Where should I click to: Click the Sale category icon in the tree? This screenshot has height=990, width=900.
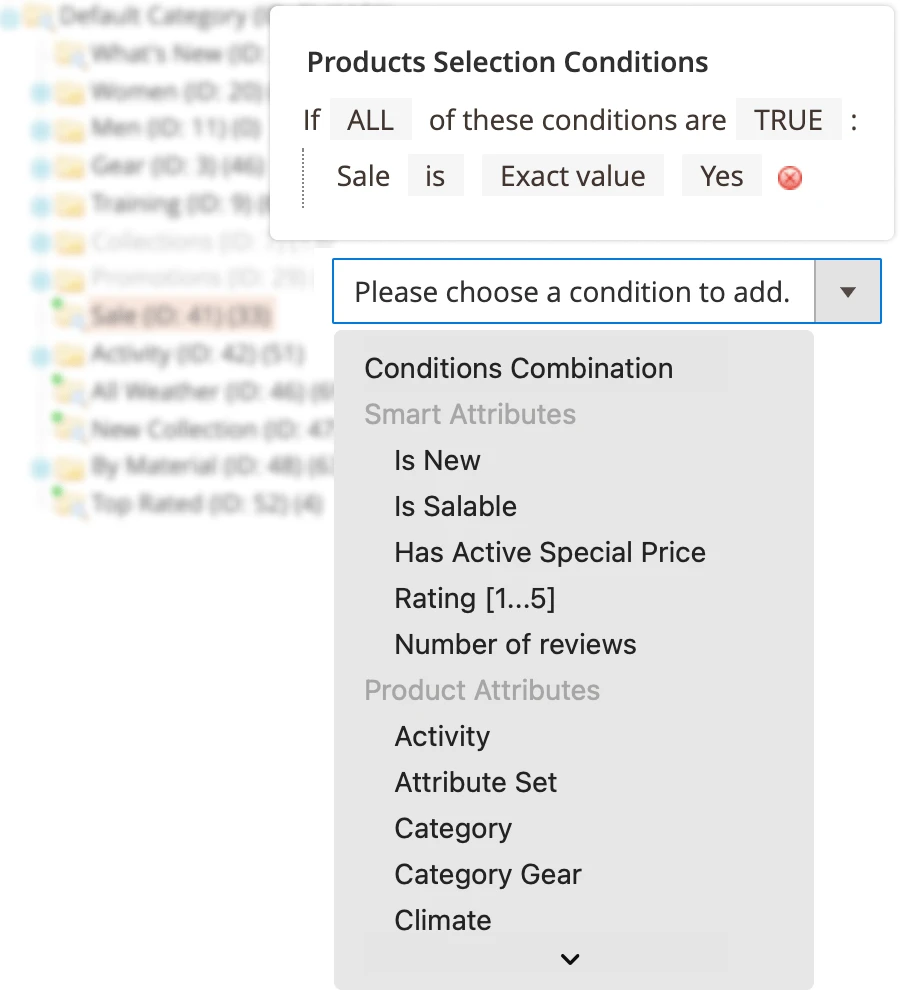point(72,314)
